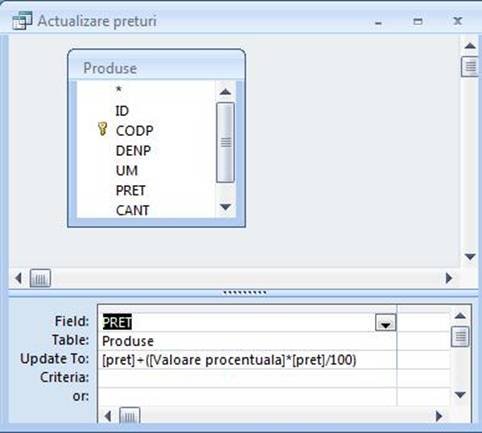Click the design grid scroll-down arrow
Image resolution: width=482 pixels, height=433 pixels.
[x=460, y=395]
